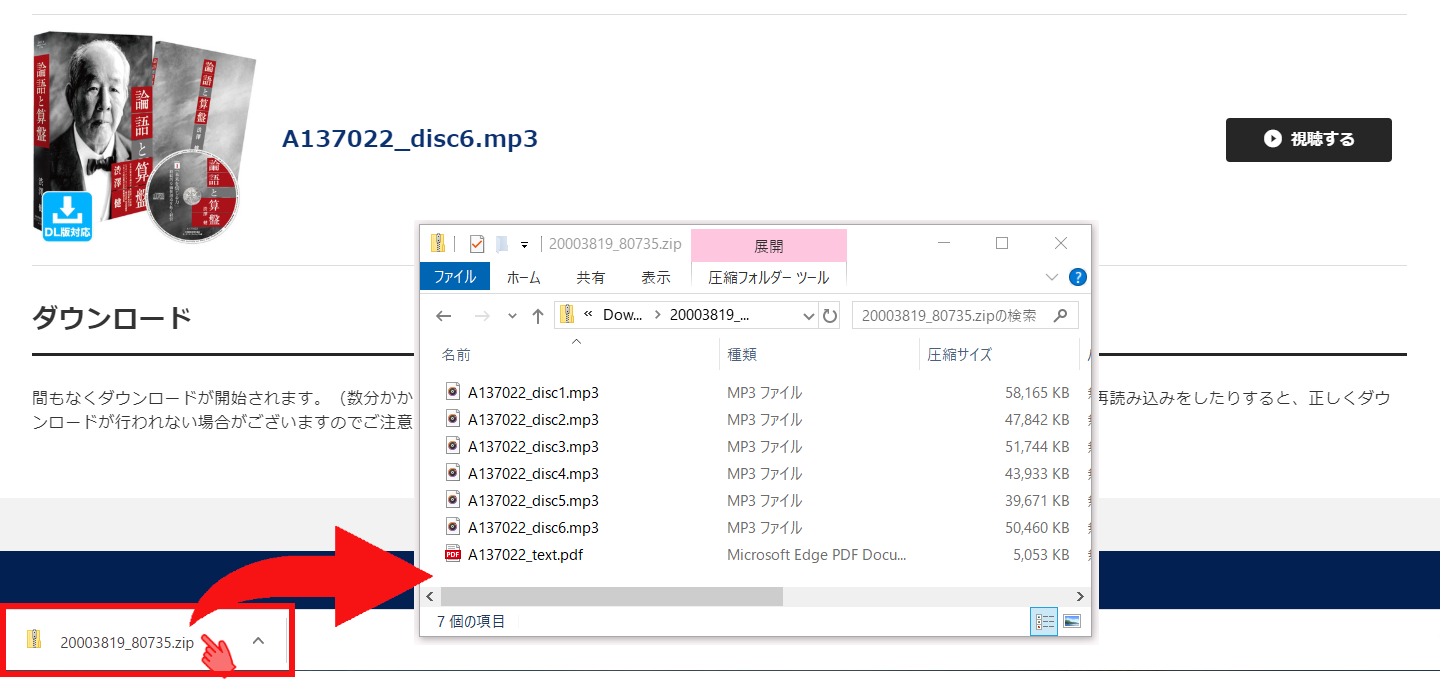Open the ファイル menu tab

(x=455, y=277)
